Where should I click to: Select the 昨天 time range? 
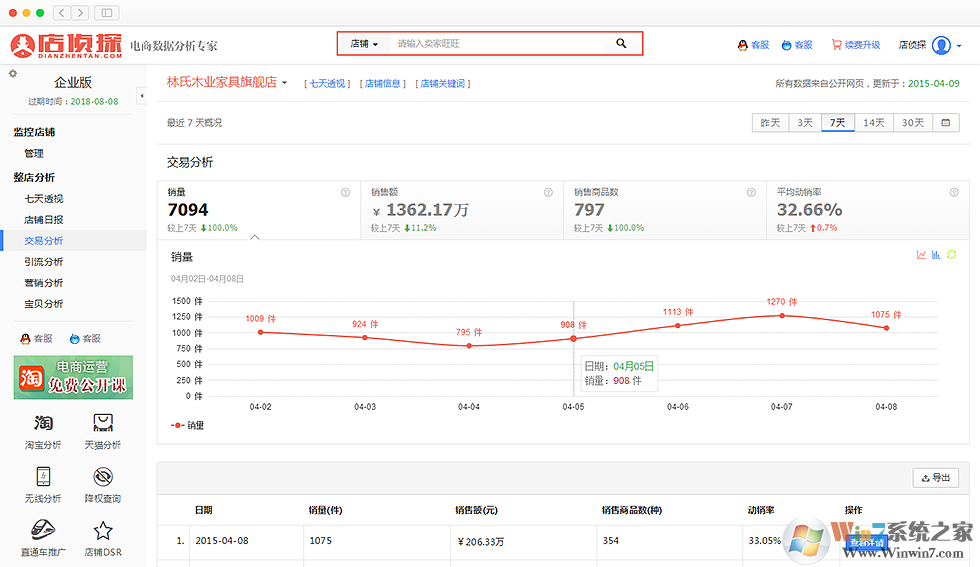[770, 123]
